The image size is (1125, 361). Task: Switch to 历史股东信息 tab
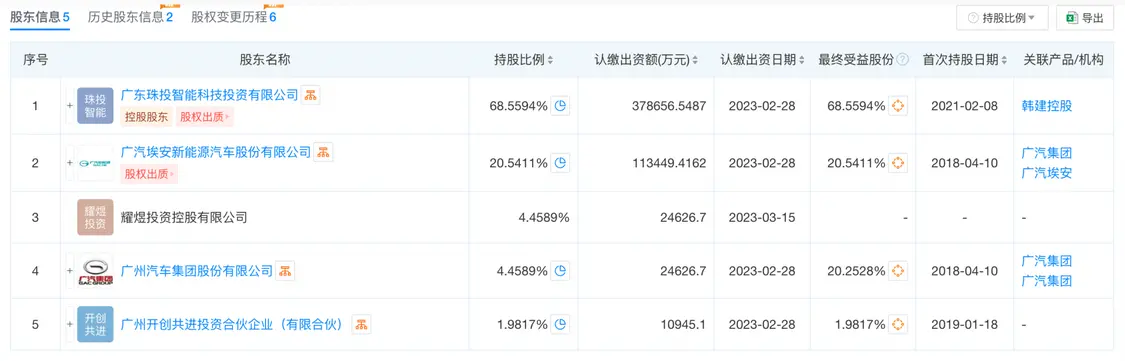(130, 17)
